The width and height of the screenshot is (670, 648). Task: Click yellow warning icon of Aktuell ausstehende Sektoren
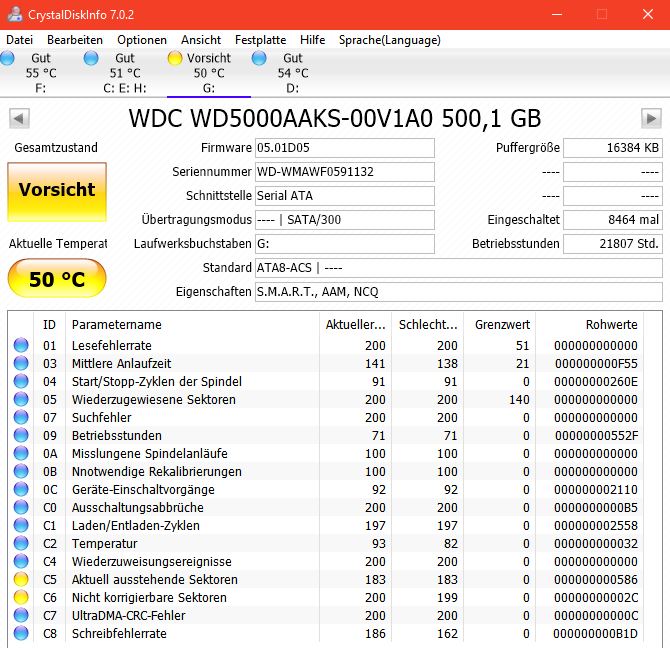tap(21, 579)
